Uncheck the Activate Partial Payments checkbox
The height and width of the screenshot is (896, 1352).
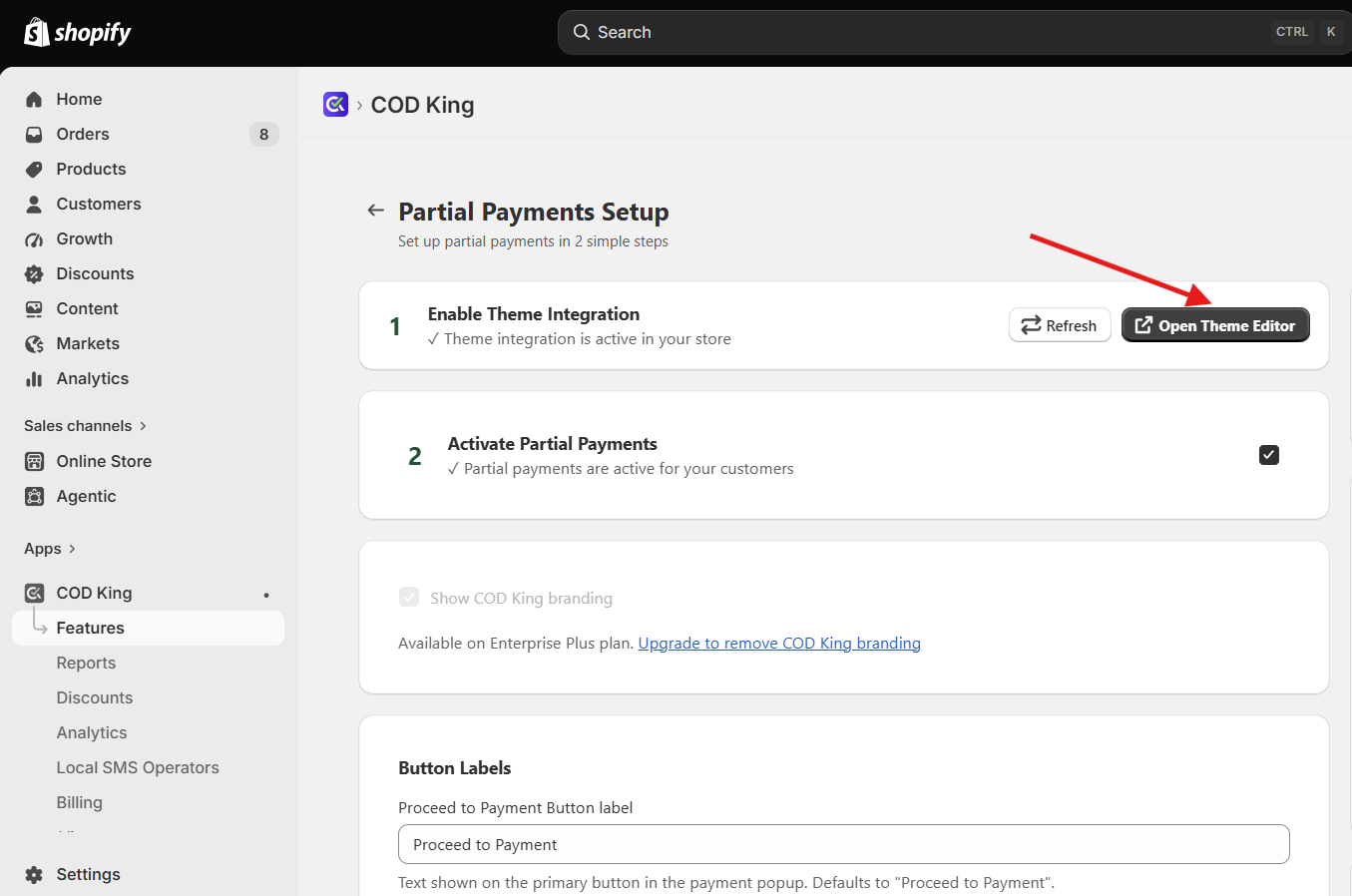(x=1269, y=455)
